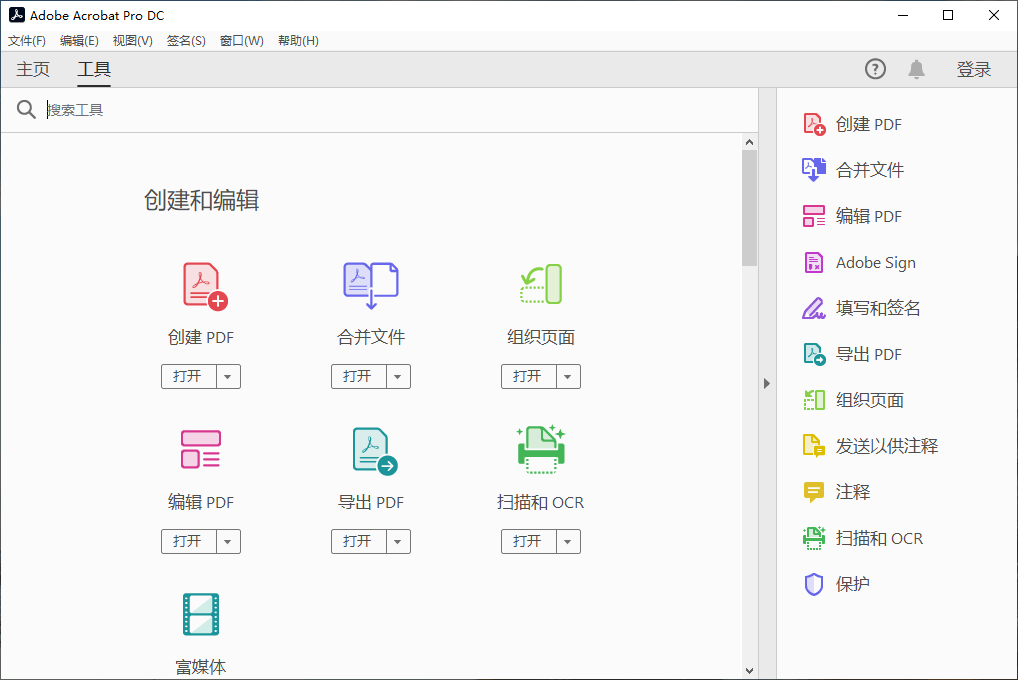Screen dimensions: 1018x680
Task: Expand dropdown arrow next to 创建 PDF 打开
Action: coord(228,377)
